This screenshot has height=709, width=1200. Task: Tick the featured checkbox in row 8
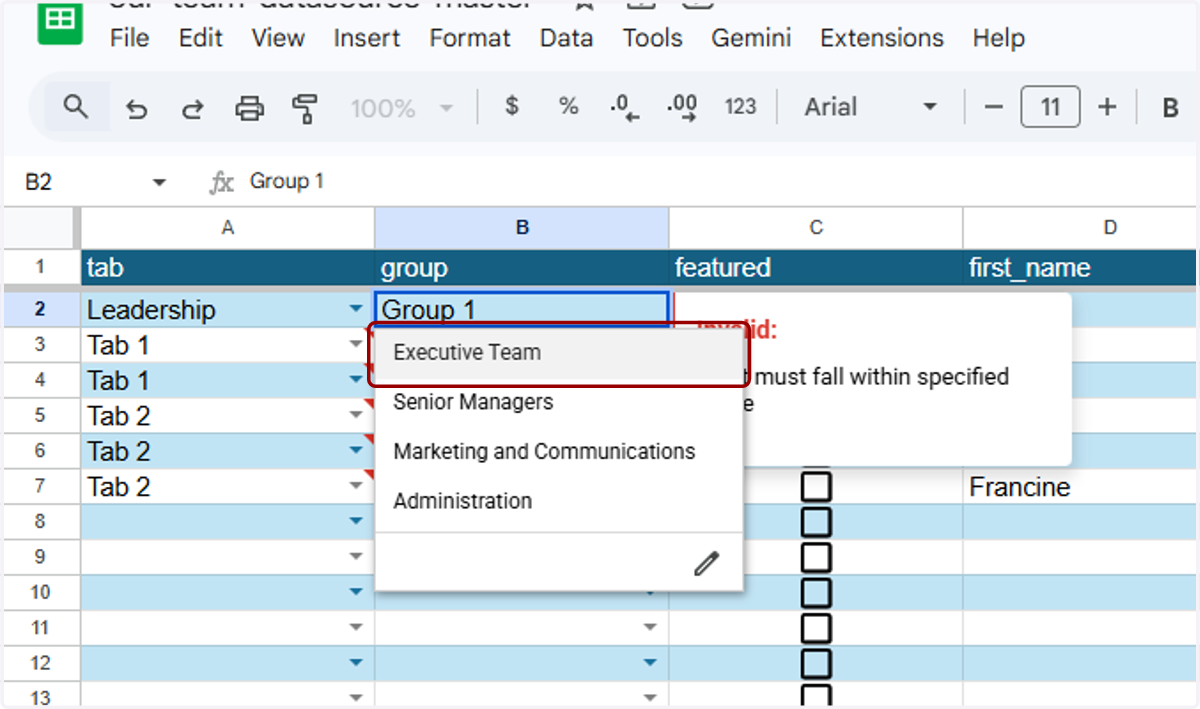pos(816,522)
